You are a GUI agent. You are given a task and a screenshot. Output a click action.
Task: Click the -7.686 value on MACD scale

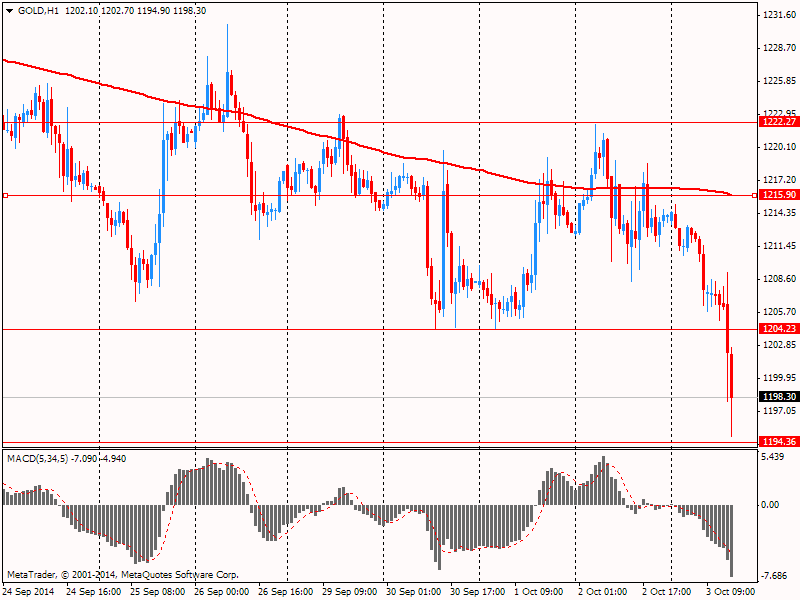[x=775, y=576]
